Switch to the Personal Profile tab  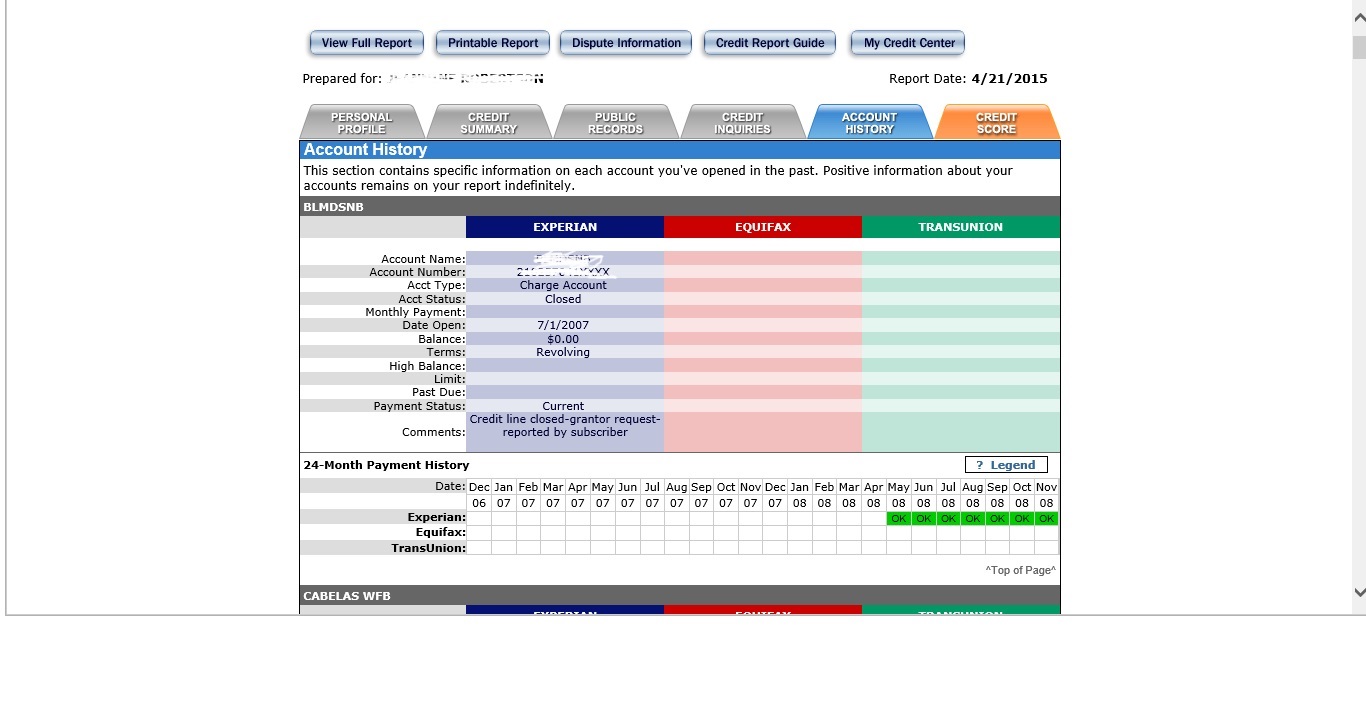[362, 122]
